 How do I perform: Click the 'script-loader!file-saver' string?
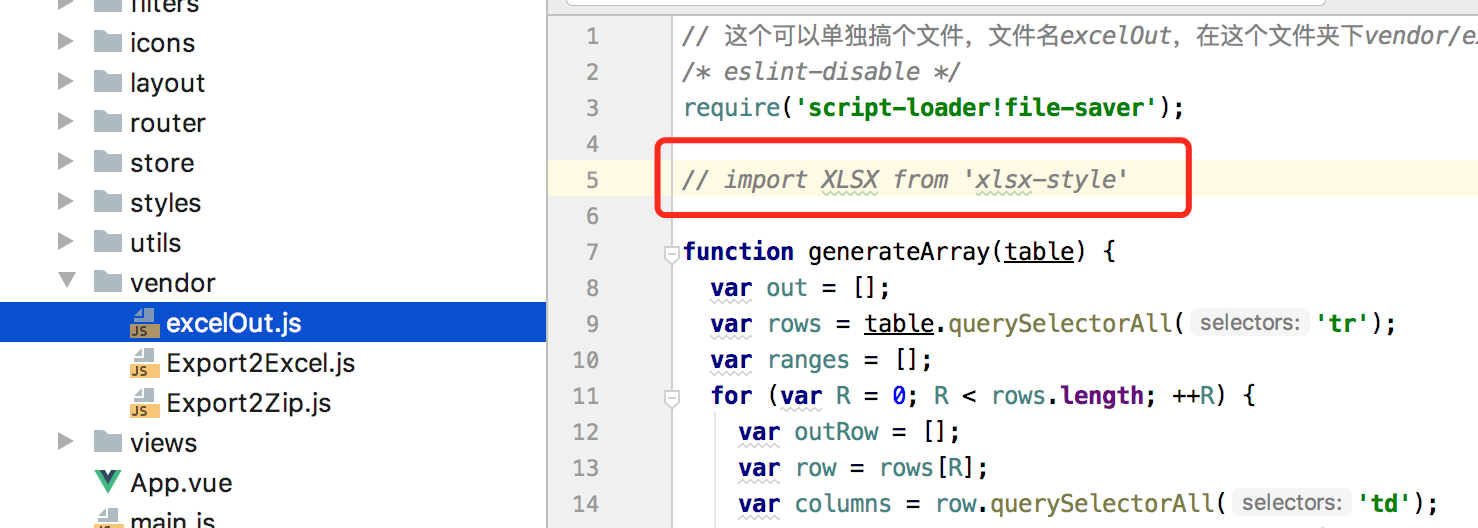[x=975, y=108]
